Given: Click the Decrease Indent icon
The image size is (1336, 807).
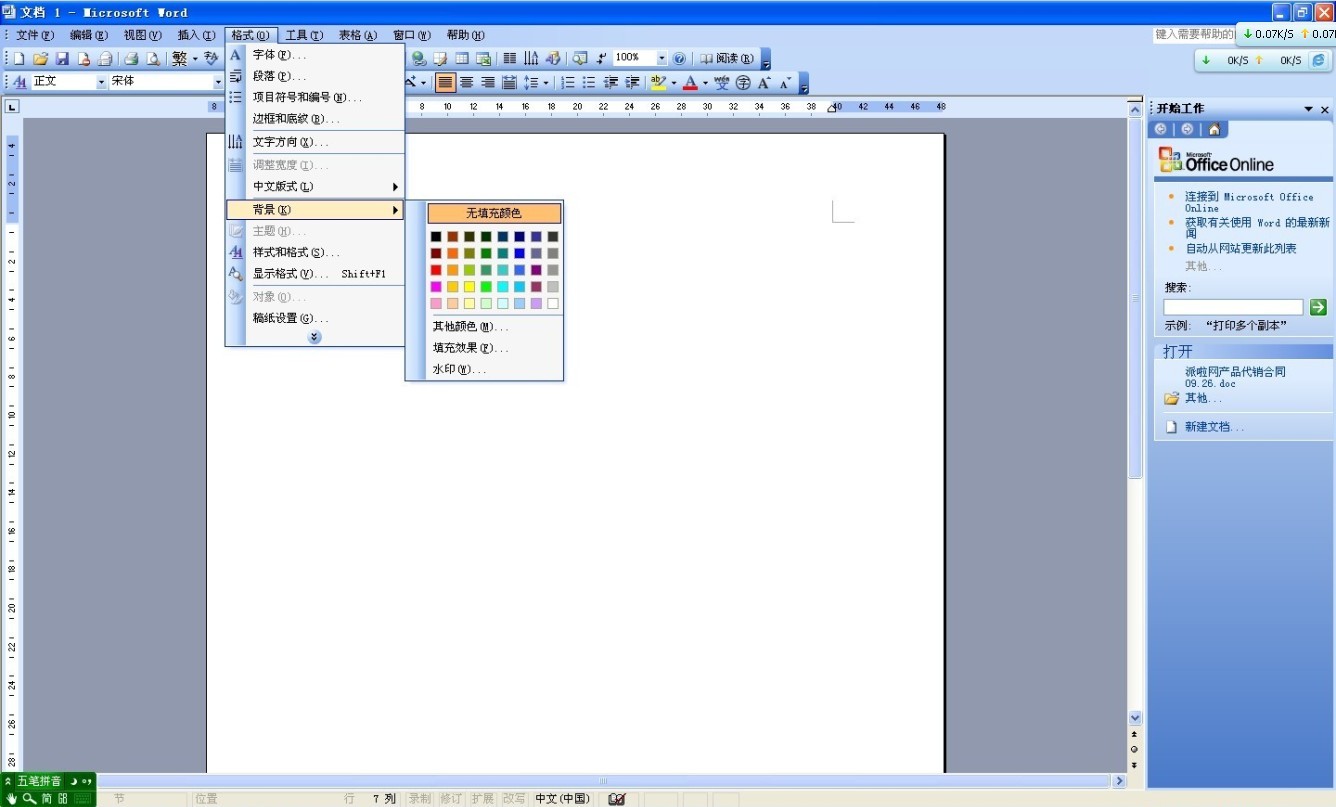Looking at the screenshot, I should tap(612, 83).
